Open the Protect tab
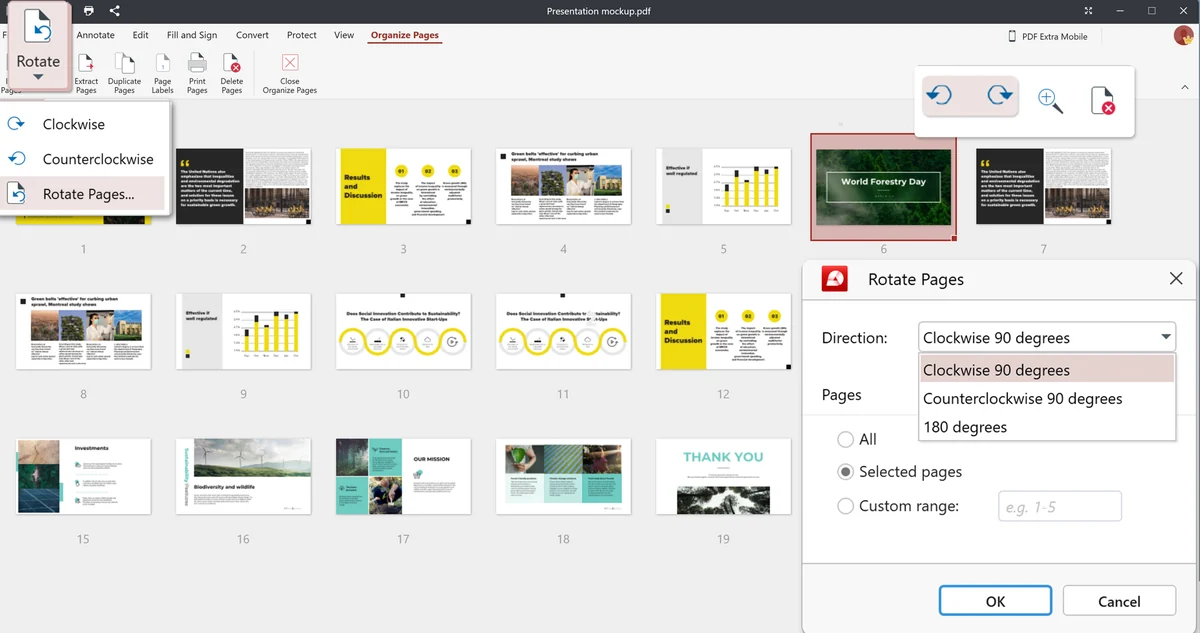The height and width of the screenshot is (633, 1200). 302,35
